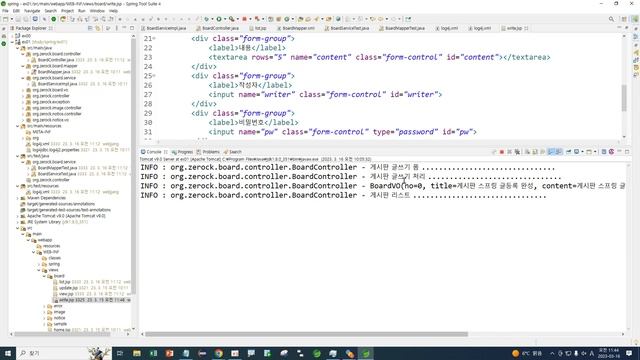The image size is (640, 360).
Task: Click Collapse All in Package Explorer
Action: click(90, 28)
